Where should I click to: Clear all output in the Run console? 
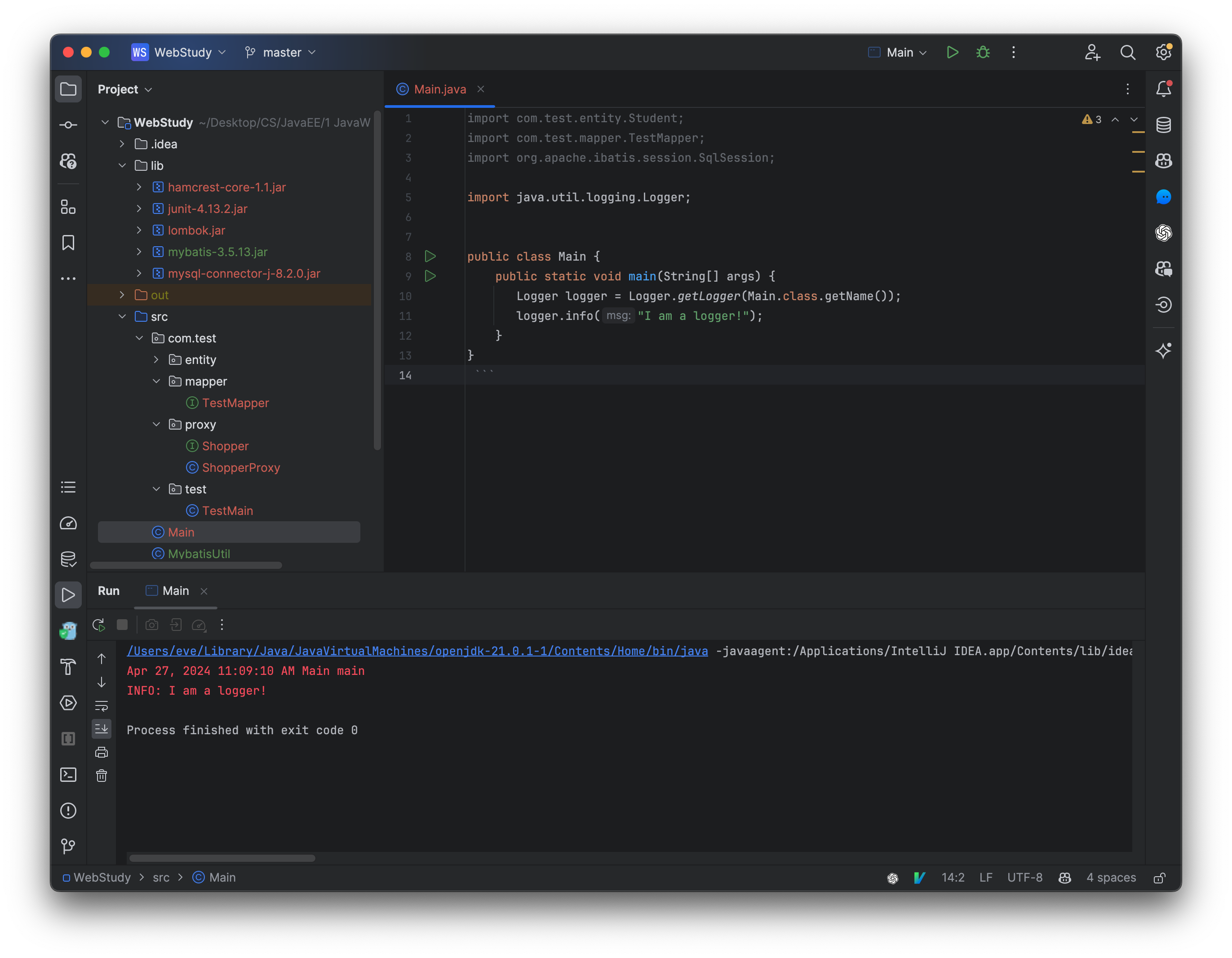click(x=102, y=775)
